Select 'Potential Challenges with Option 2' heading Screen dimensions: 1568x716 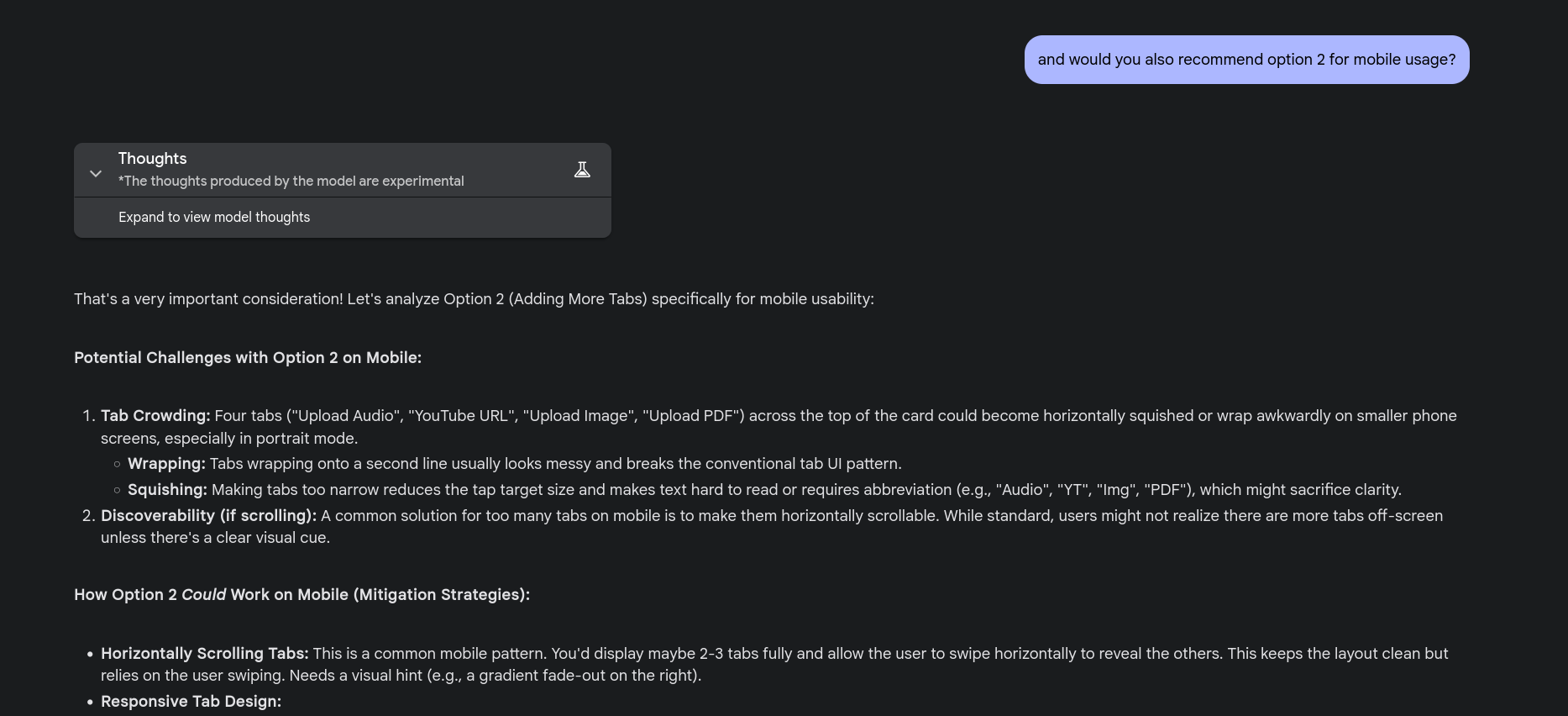[x=248, y=357]
